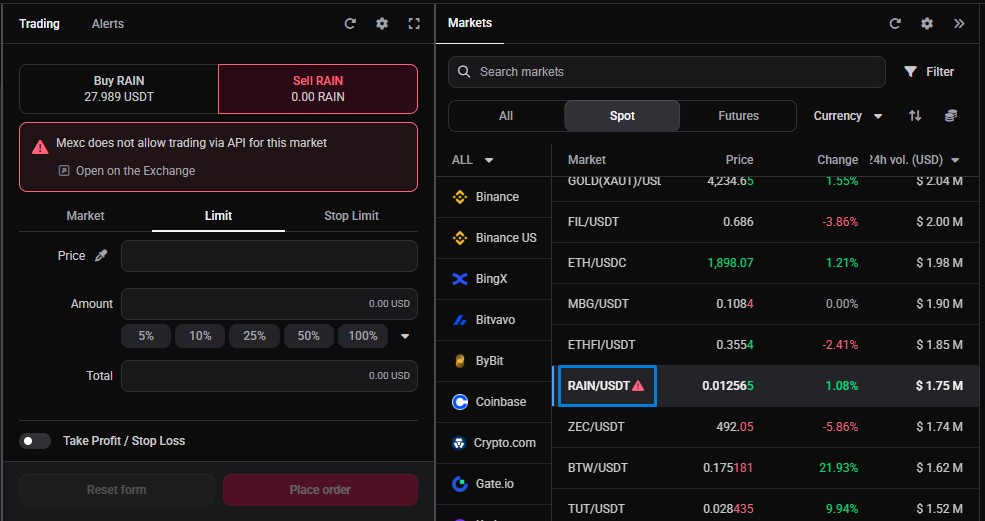
Task: Select ByBit exchange
Action: click(x=493, y=361)
